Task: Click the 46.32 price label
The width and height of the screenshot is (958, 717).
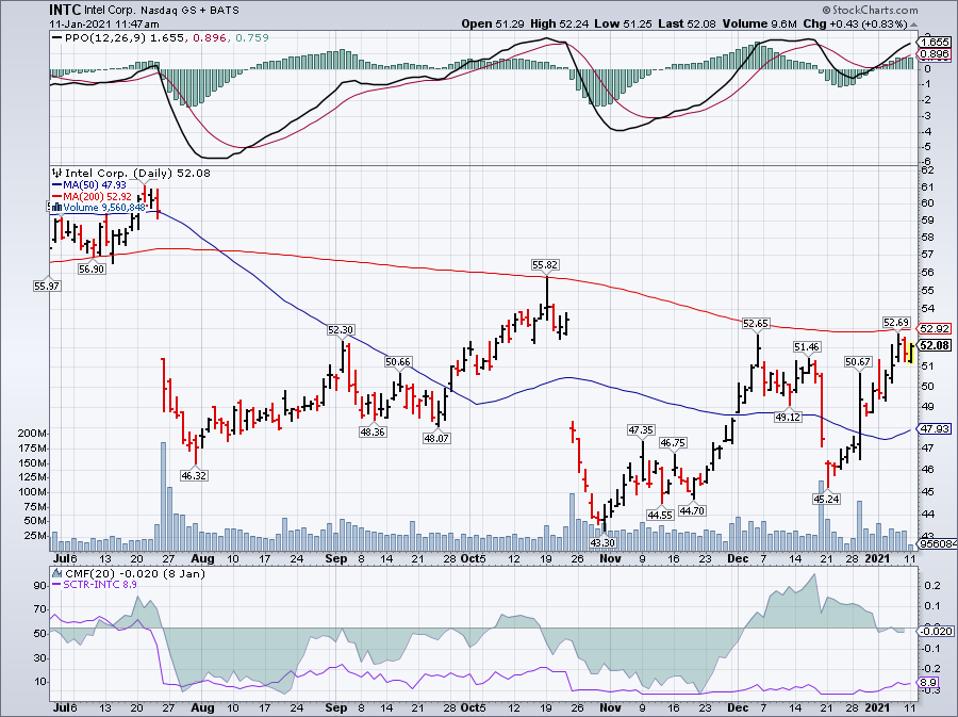Action: [194, 475]
